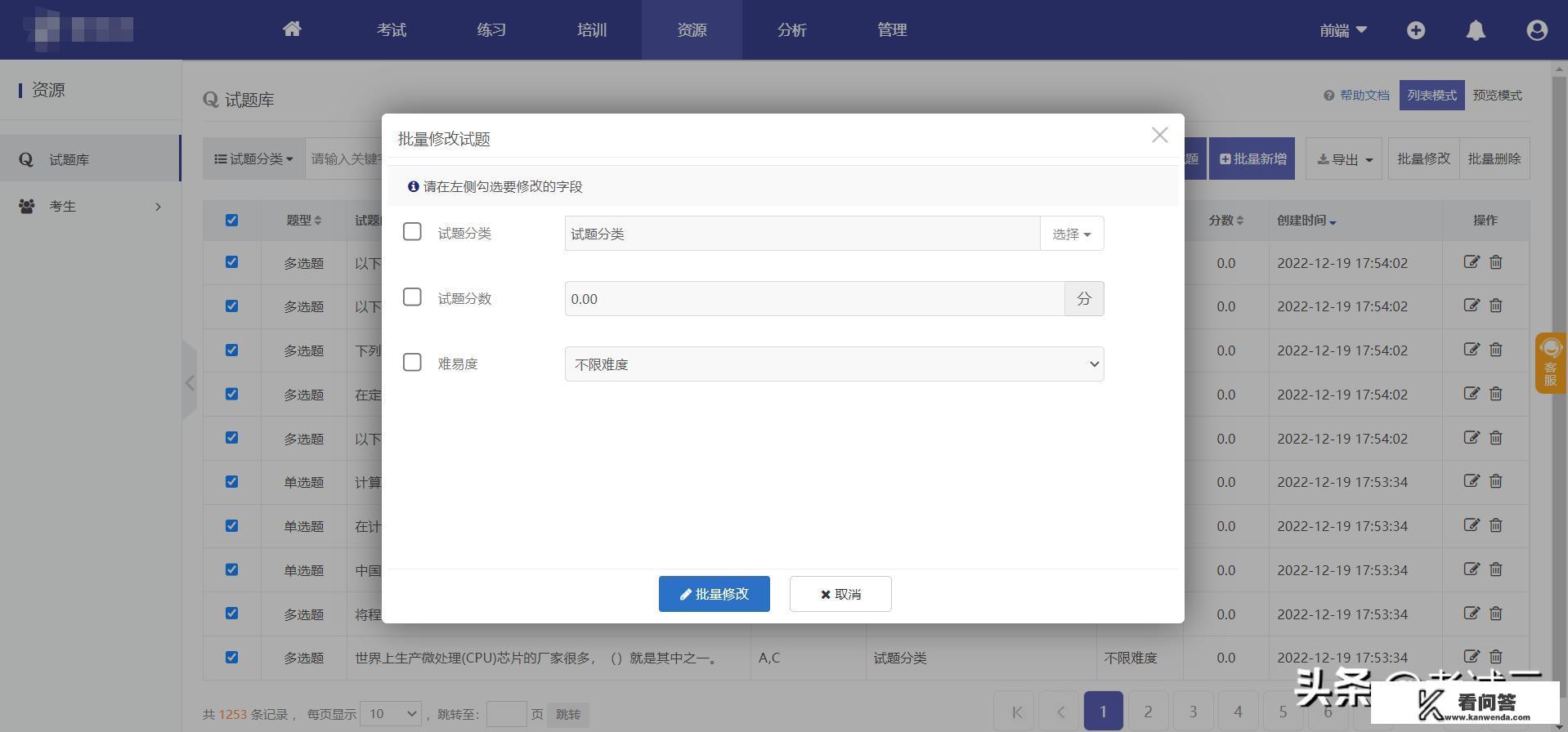Open 练习 menu
The width and height of the screenshot is (1568, 732).
(491, 30)
